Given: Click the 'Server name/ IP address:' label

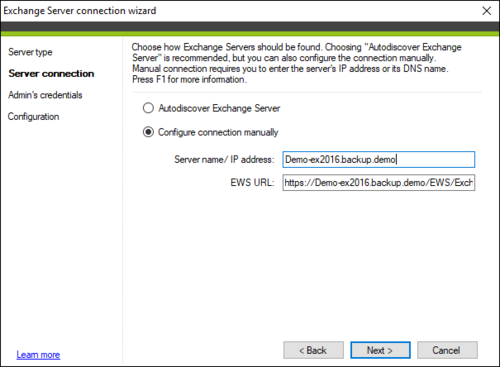Looking at the screenshot, I should (x=224, y=160).
